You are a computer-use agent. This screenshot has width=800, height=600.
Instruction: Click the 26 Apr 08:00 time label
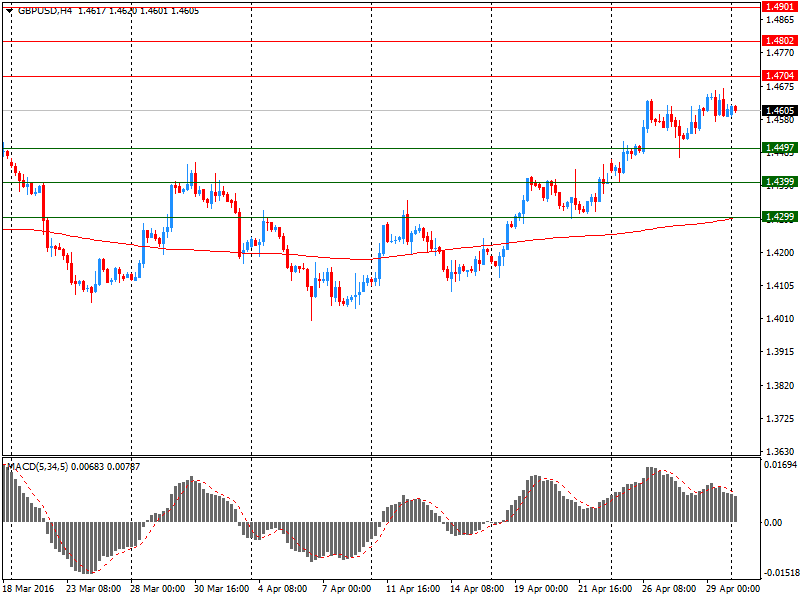669,589
